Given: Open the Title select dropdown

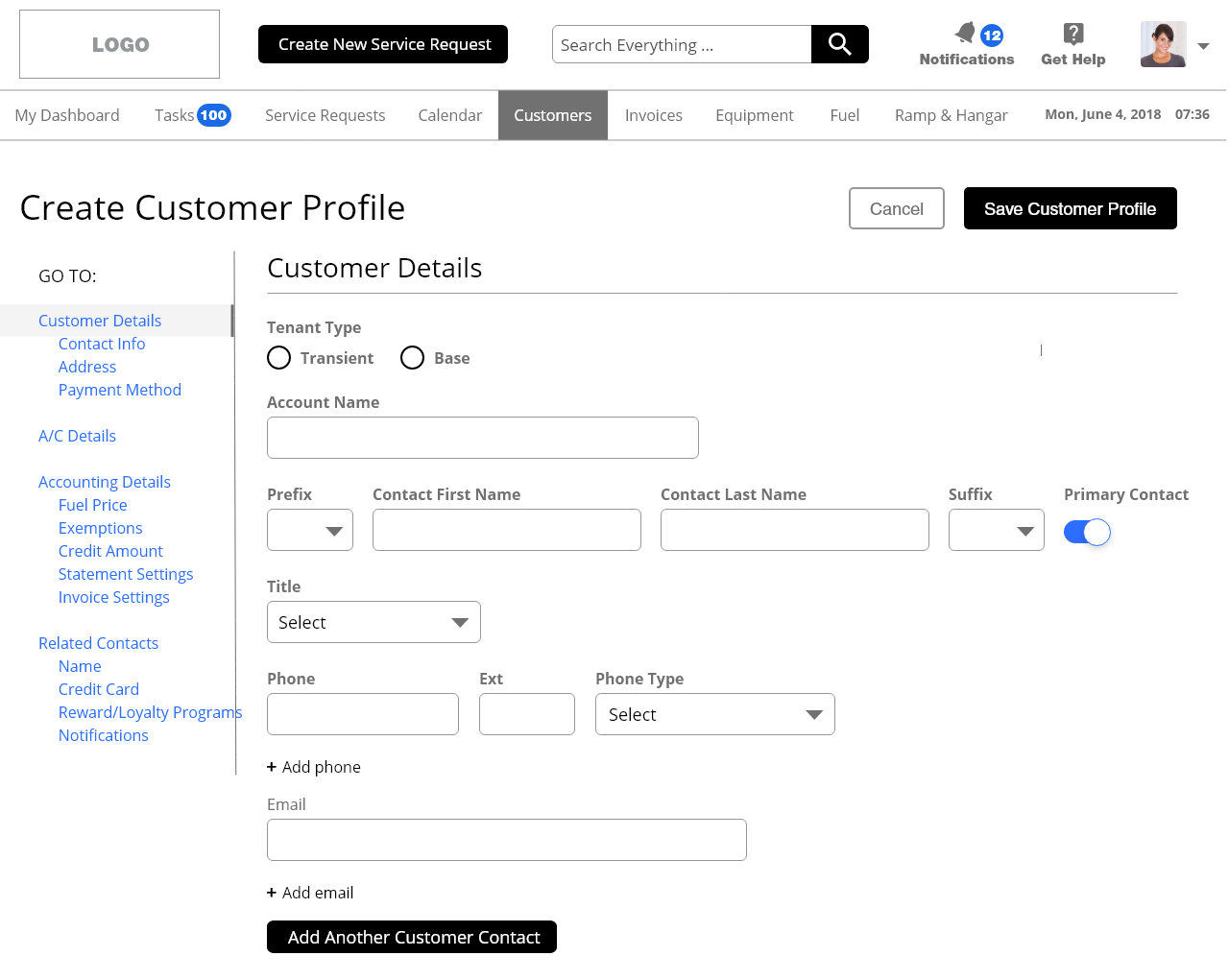Looking at the screenshot, I should click(374, 622).
